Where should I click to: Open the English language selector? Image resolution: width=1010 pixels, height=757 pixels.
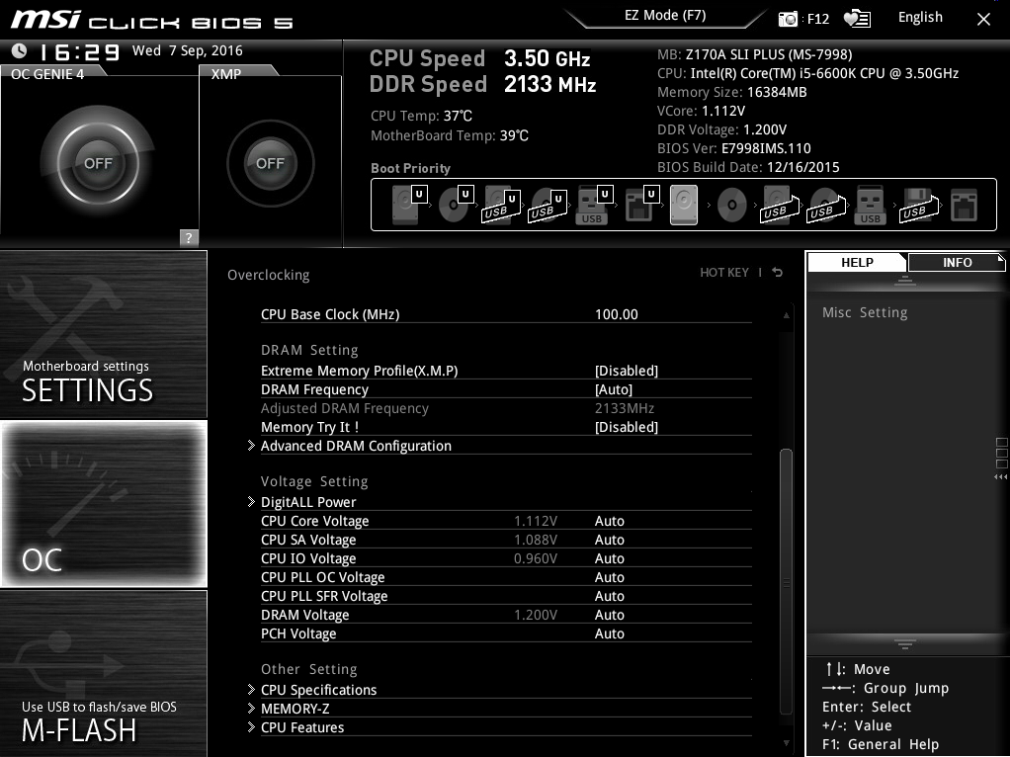[920, 17]
